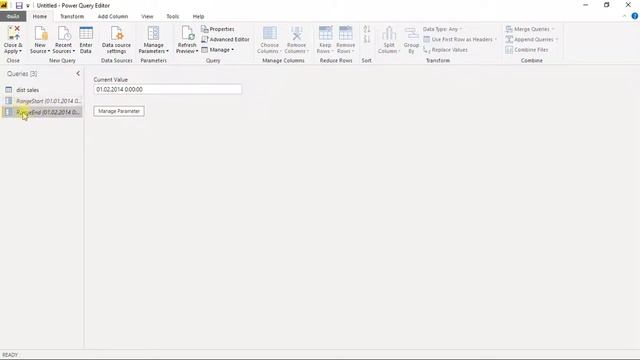This screenshot has height=360, width=640.
Task: Open query Properties
Action: coord(218,29)
